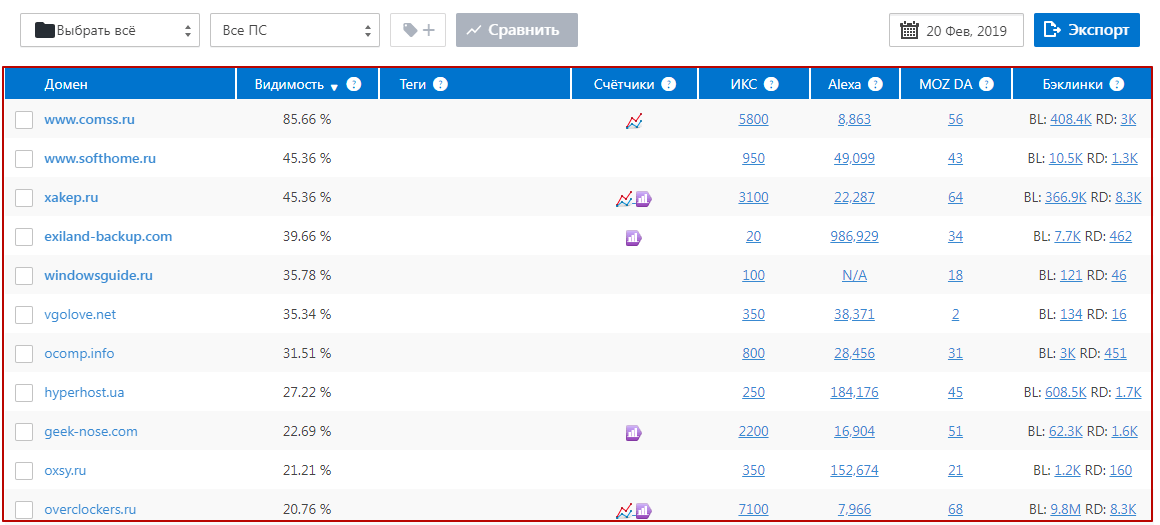
Task: Tick the checkbox for overclockers.ru
Action: (x=24, y=510)
